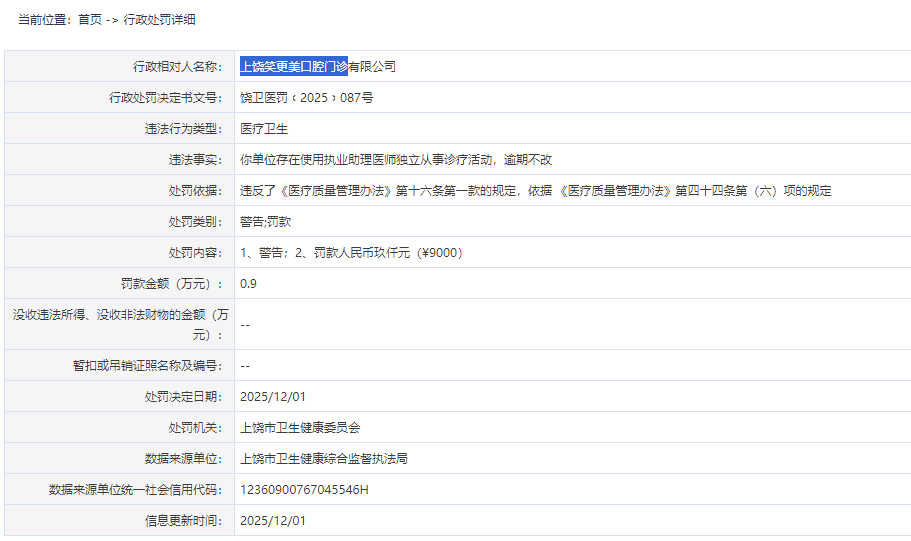Image resolution: width=911 pixels, height=541 pixels.
Task: Click the 行政处罚决定书文号 label
Action: 166,98
